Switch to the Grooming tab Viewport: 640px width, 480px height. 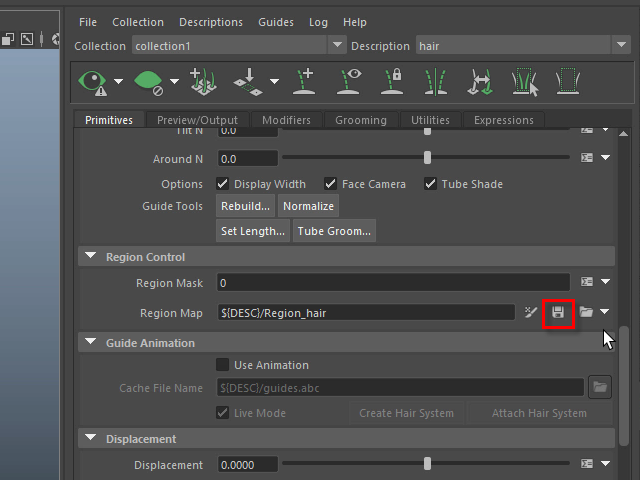click(x=360, y=120)
